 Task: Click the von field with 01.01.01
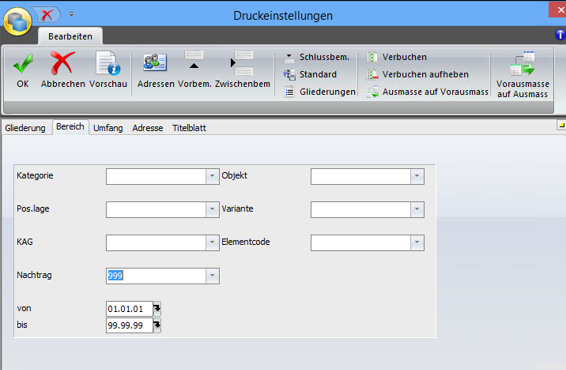point(130,309)
